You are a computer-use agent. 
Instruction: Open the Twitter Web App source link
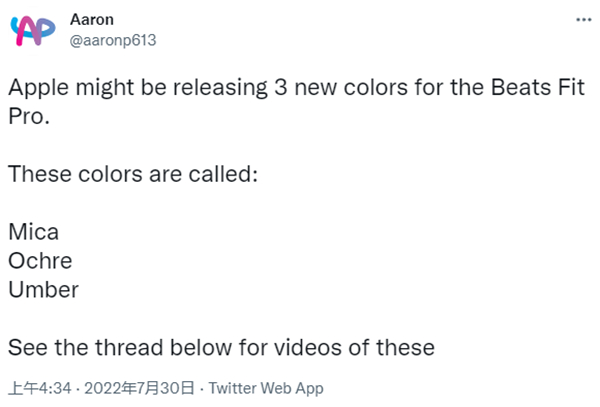268,387
